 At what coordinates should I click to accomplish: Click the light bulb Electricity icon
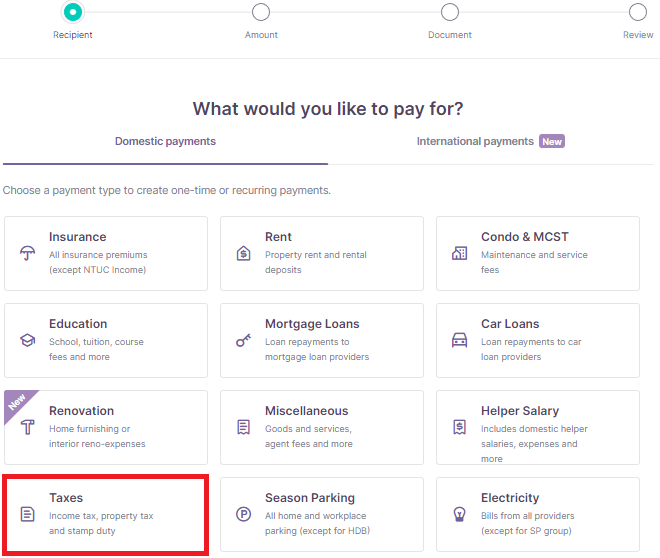click(x=459, y=514)
